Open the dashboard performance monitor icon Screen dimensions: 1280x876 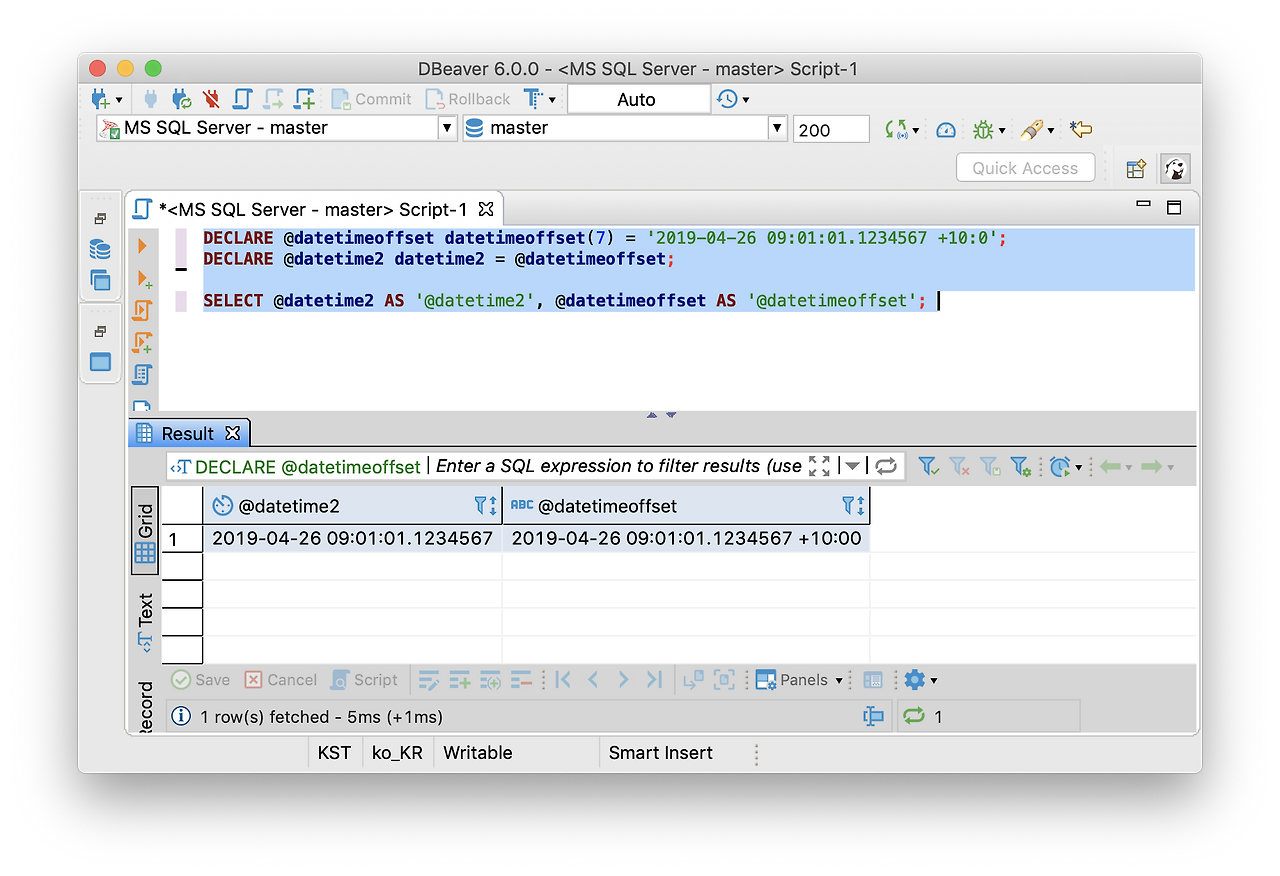pyautogui.click(x=945, y=129)
